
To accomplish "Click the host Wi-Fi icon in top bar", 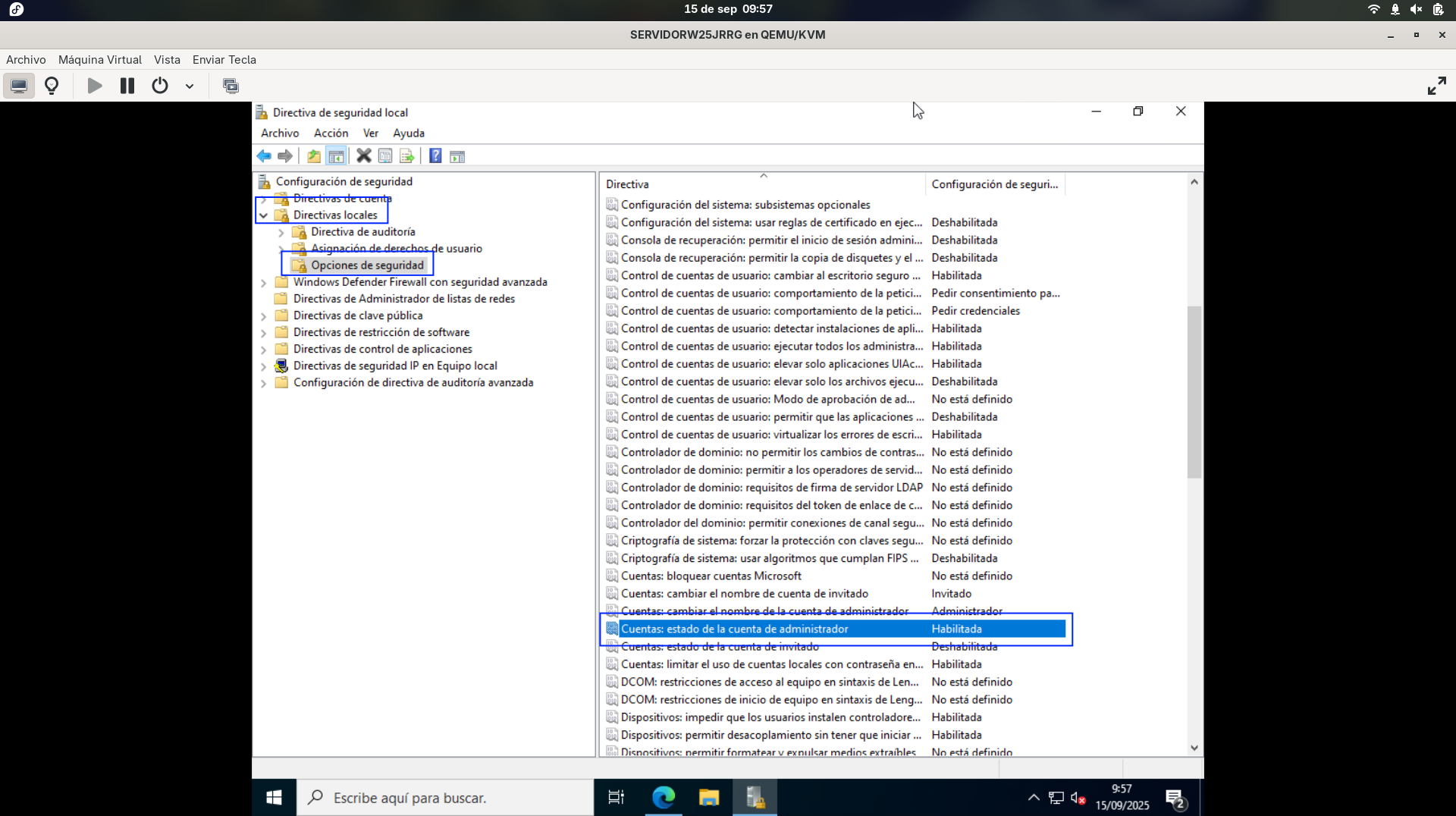I will pos(1373,9).
